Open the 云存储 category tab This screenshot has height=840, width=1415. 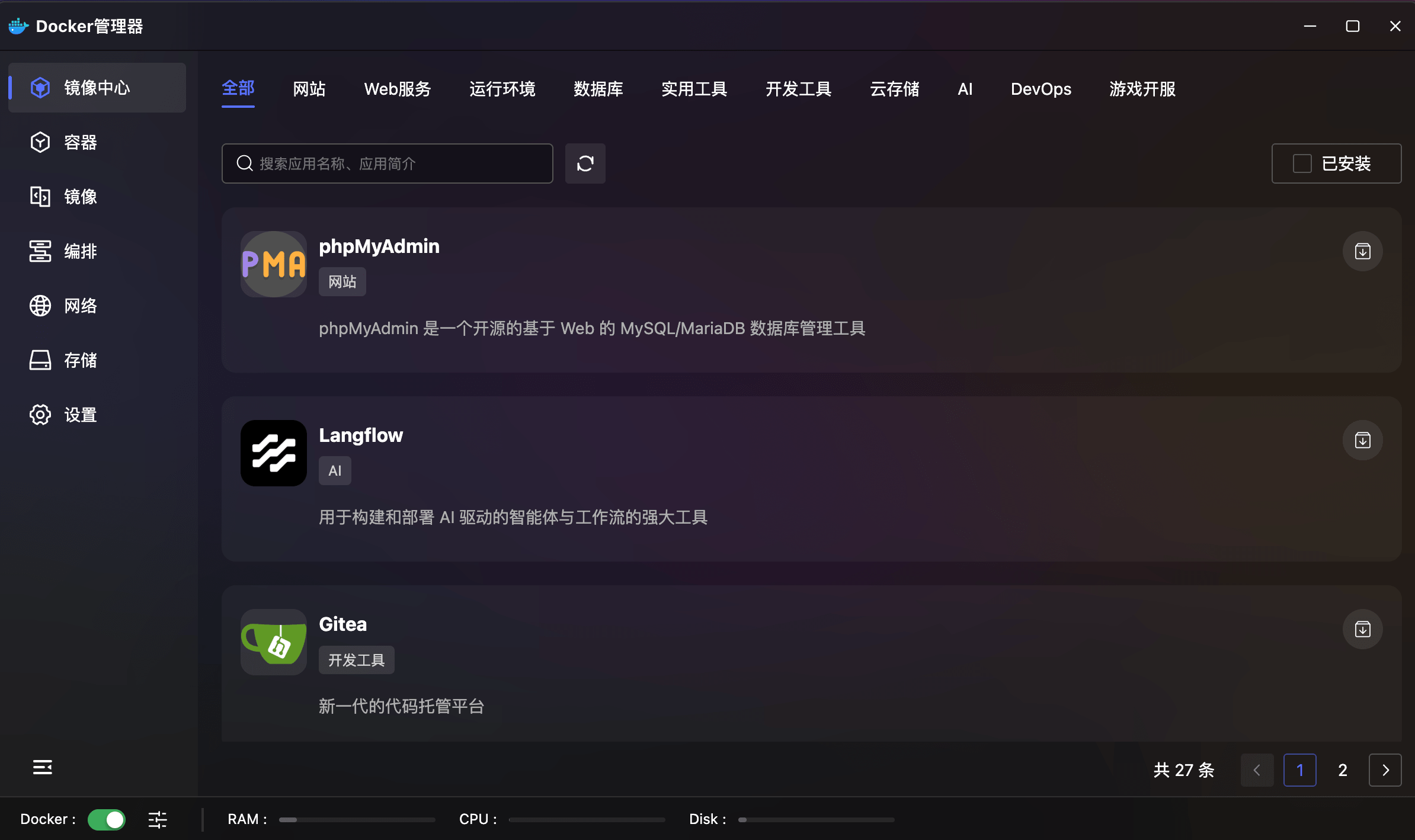click(895, 89)
